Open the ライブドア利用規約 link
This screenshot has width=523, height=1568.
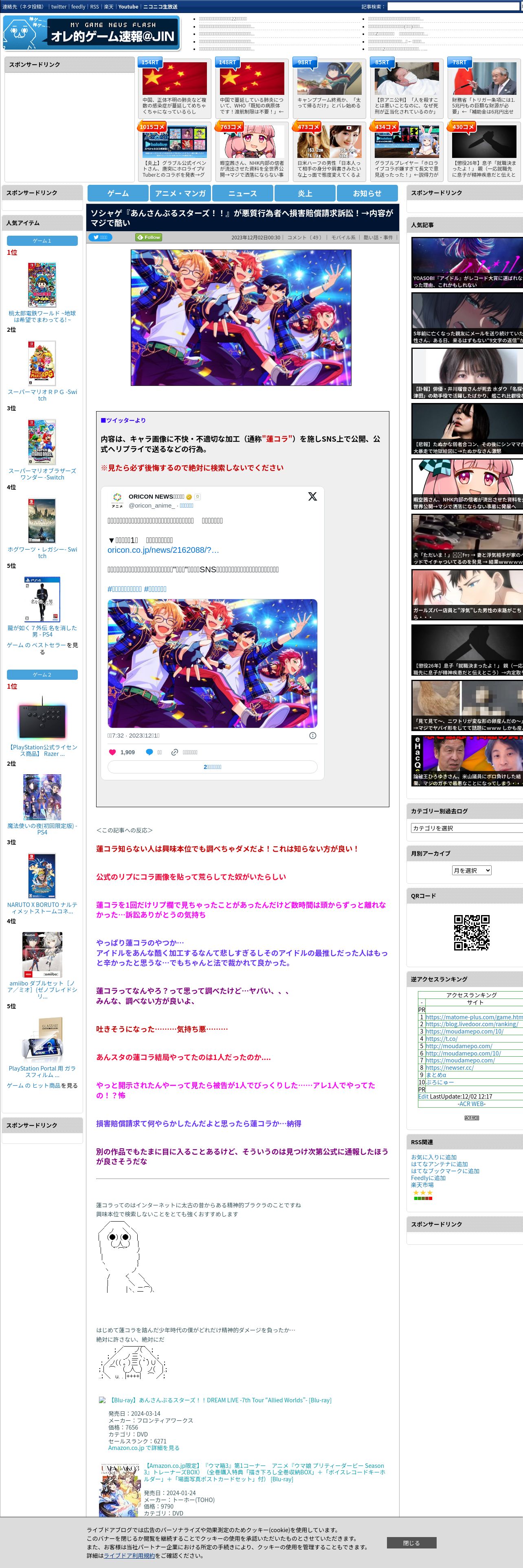(129, 1555)
